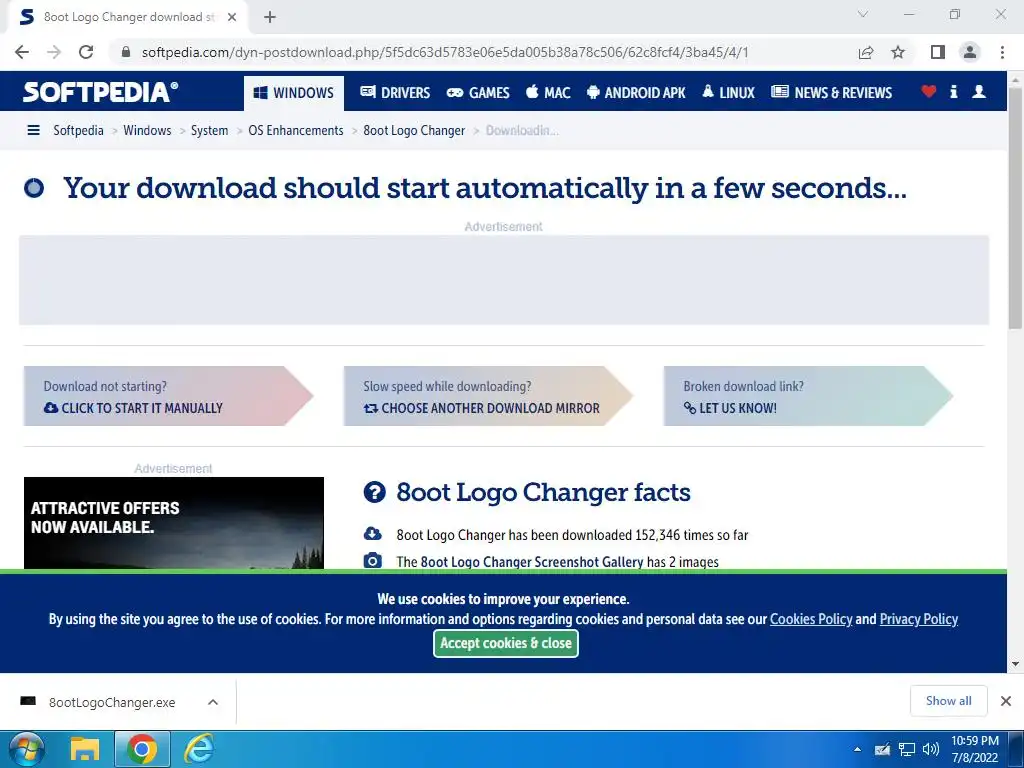Viewport: 1024px width, 768px height.
Task: Go to Softpedia breadcrumb link
Action: pos(78,131)
